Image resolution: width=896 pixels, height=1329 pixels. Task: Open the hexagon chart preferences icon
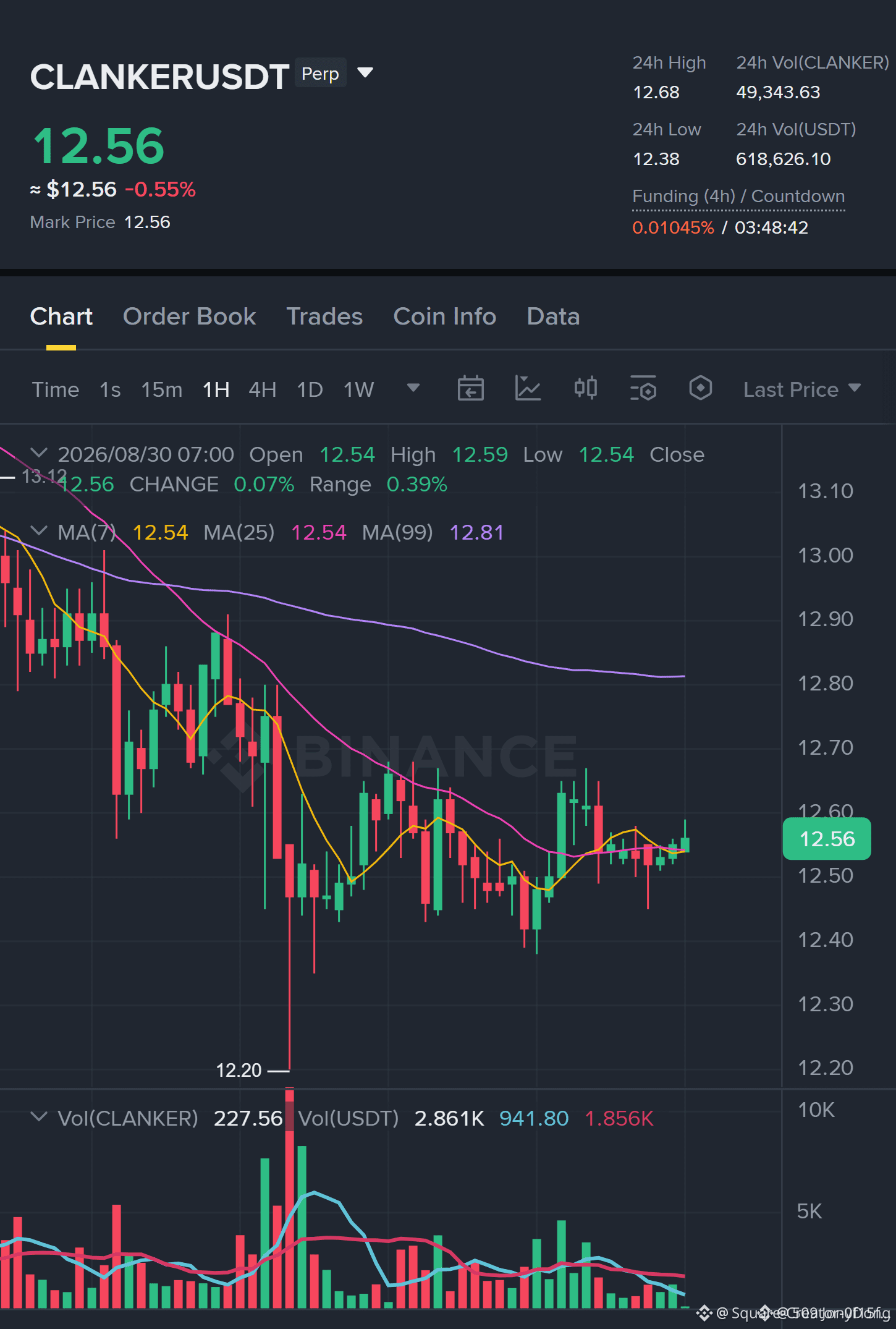point(701,389)
